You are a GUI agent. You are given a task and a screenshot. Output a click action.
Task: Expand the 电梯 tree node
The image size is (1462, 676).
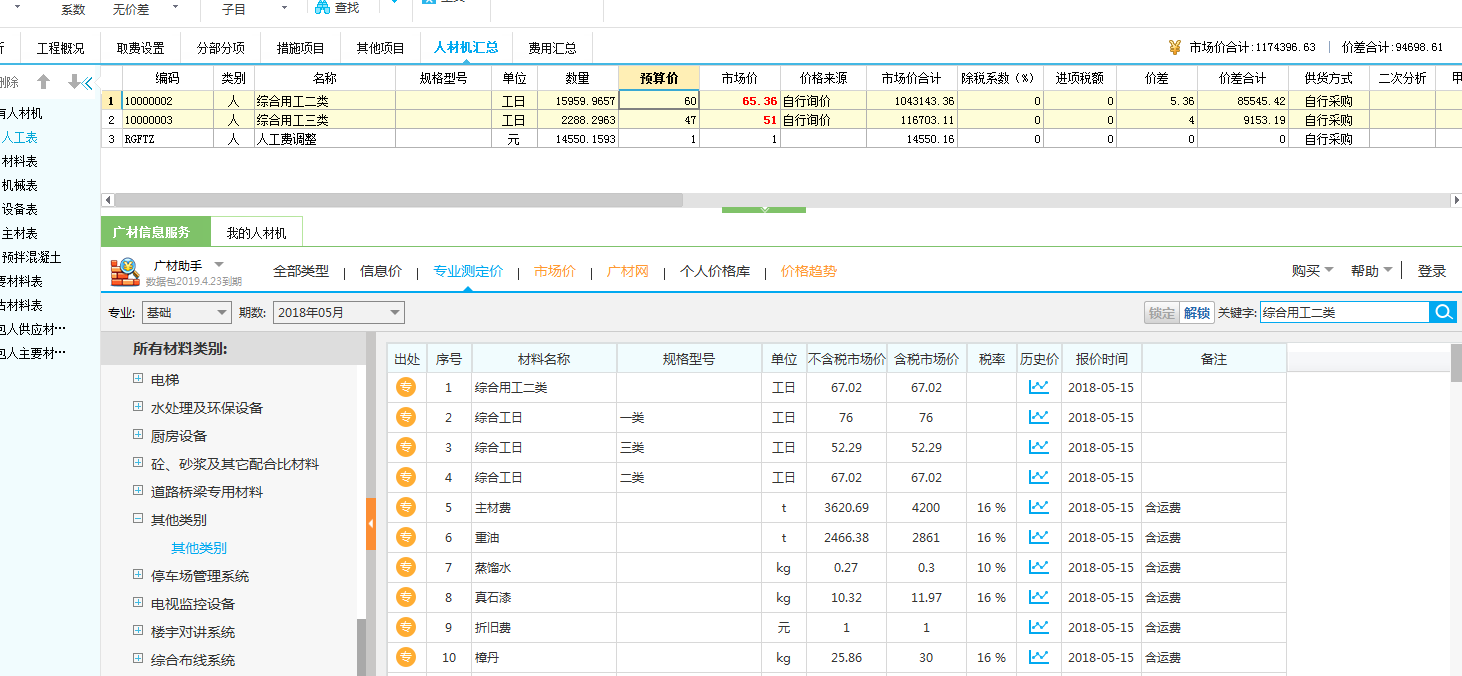pos(138,379)
